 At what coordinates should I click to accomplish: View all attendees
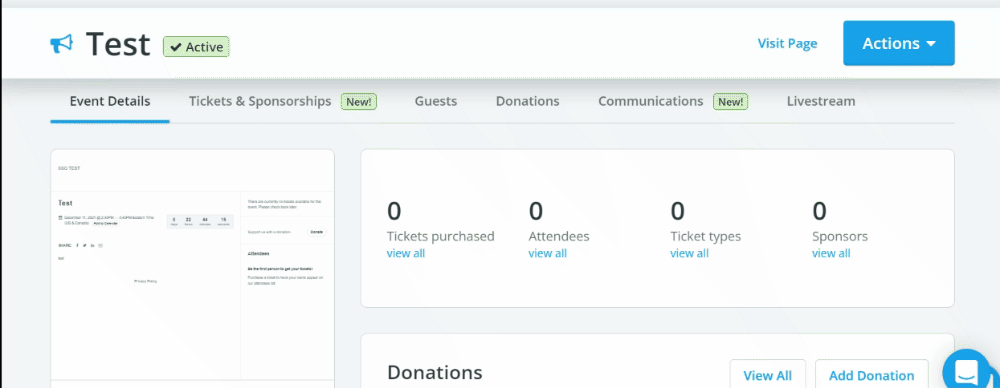click(547, 253)
